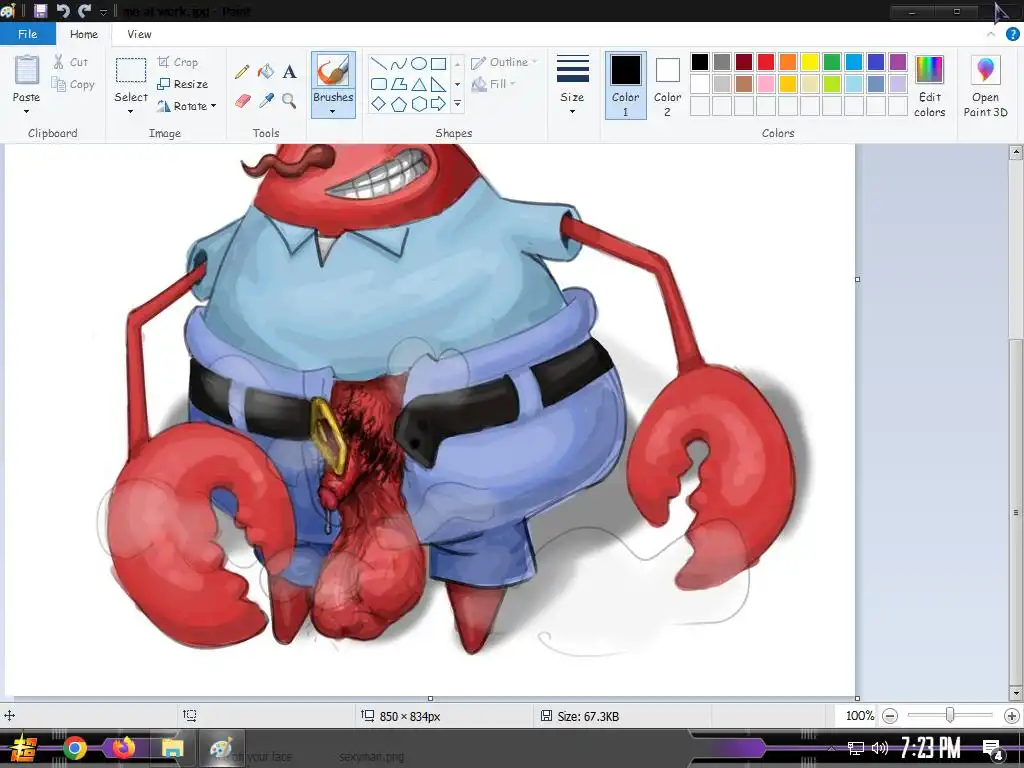Click the Cut scissors button

click(x=71, y=62)
